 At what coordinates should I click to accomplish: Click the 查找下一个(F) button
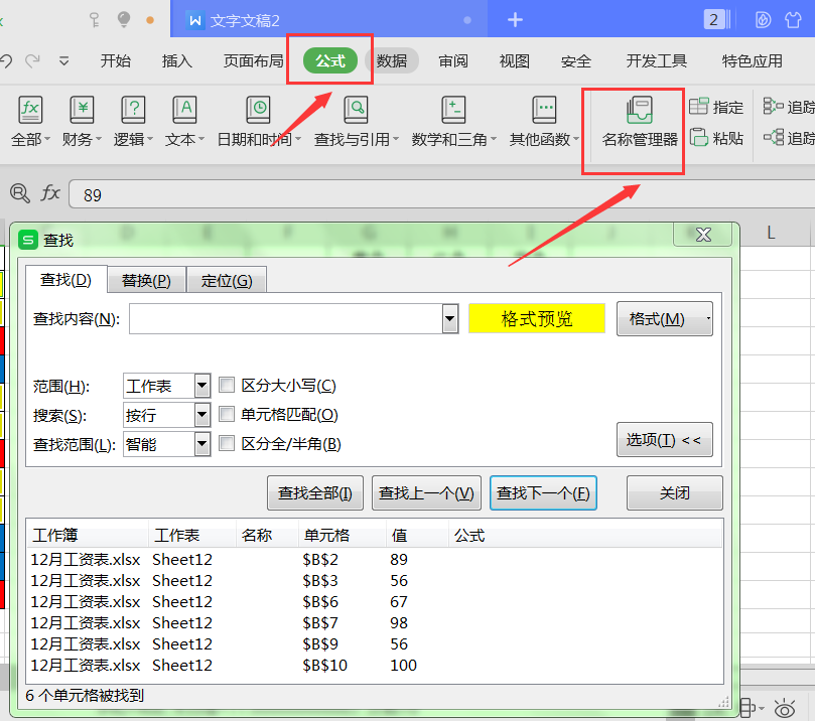point(543,493)
